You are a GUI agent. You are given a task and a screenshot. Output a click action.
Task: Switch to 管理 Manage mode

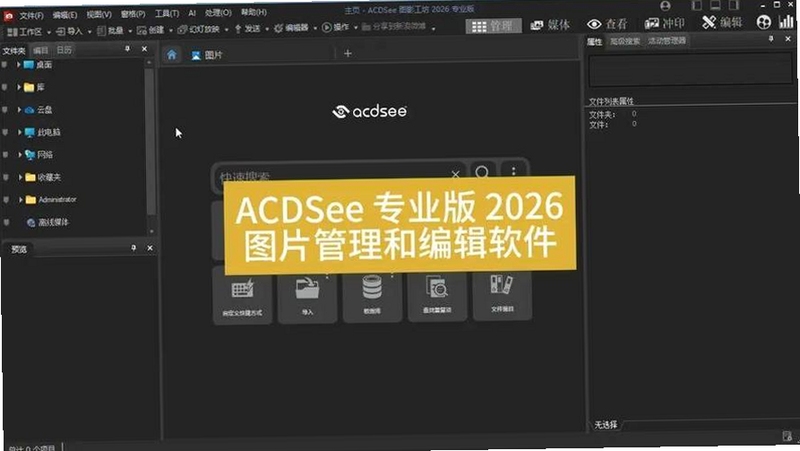coord(493,26)
